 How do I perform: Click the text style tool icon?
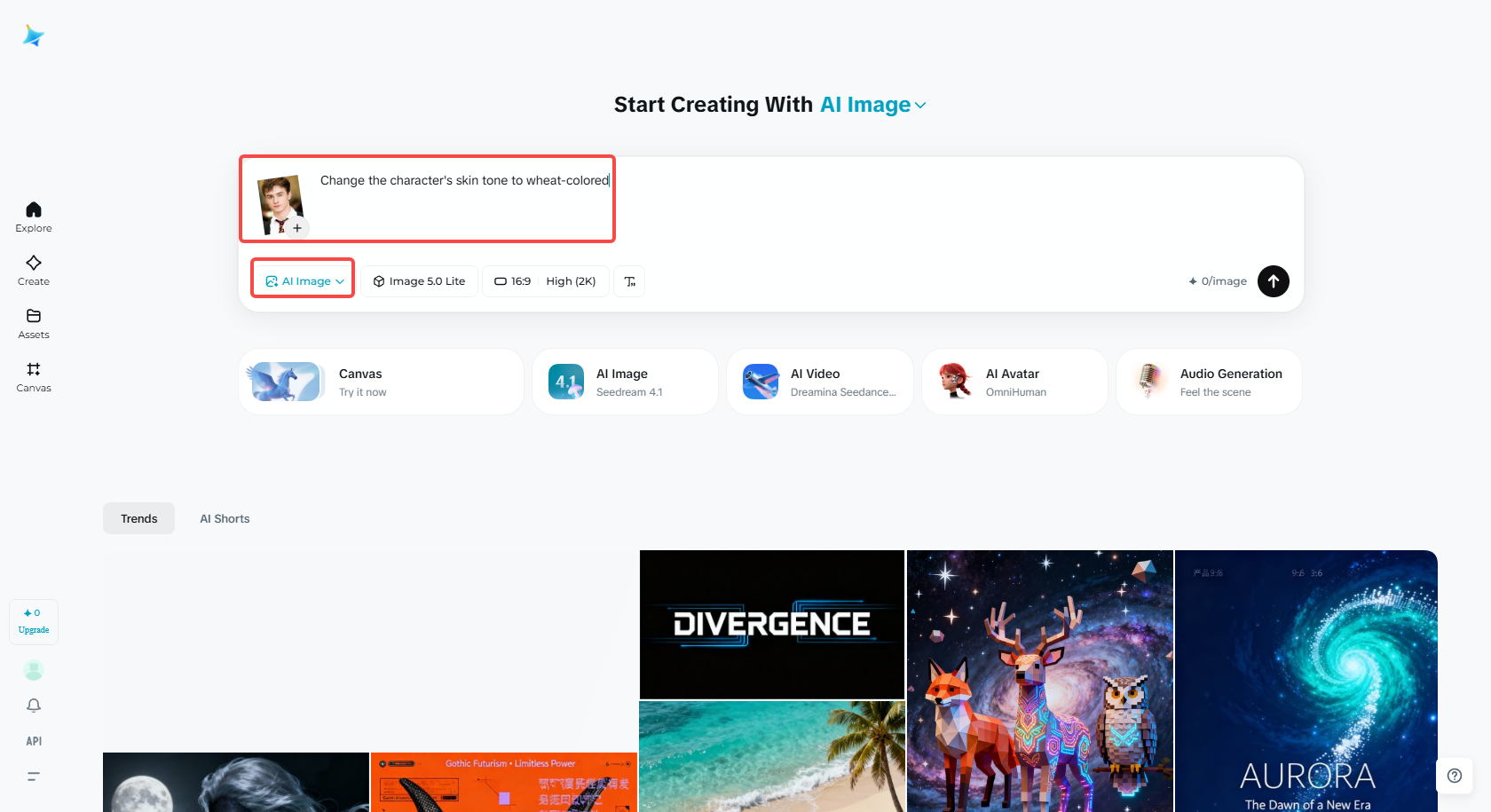629,281
